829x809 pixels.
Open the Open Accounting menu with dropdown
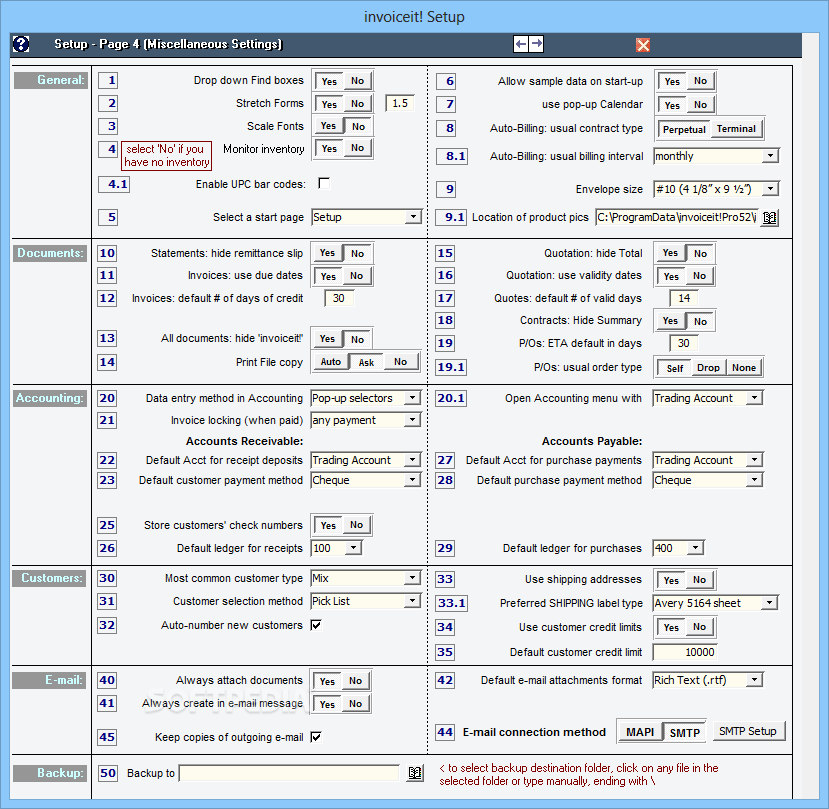coord(754,398)
